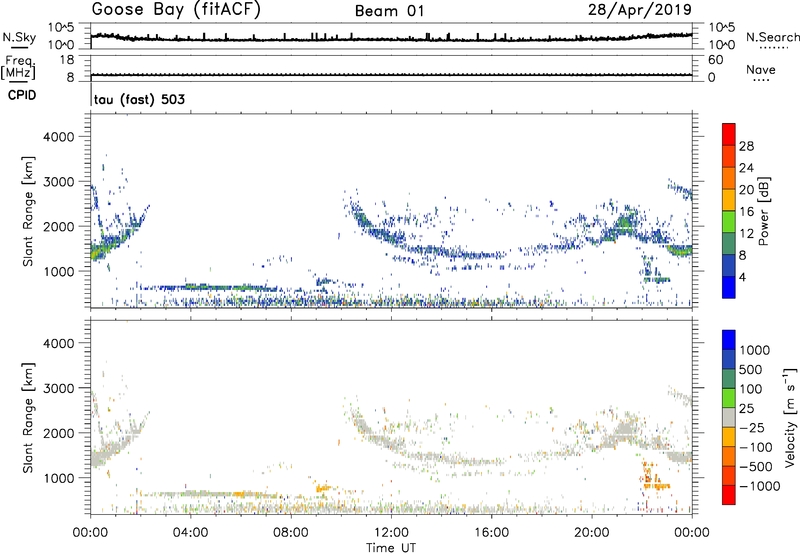Click the 'Slant Range [km]' label of the velocity panel
The image size is (800, 554).
[x=28, y=418]
